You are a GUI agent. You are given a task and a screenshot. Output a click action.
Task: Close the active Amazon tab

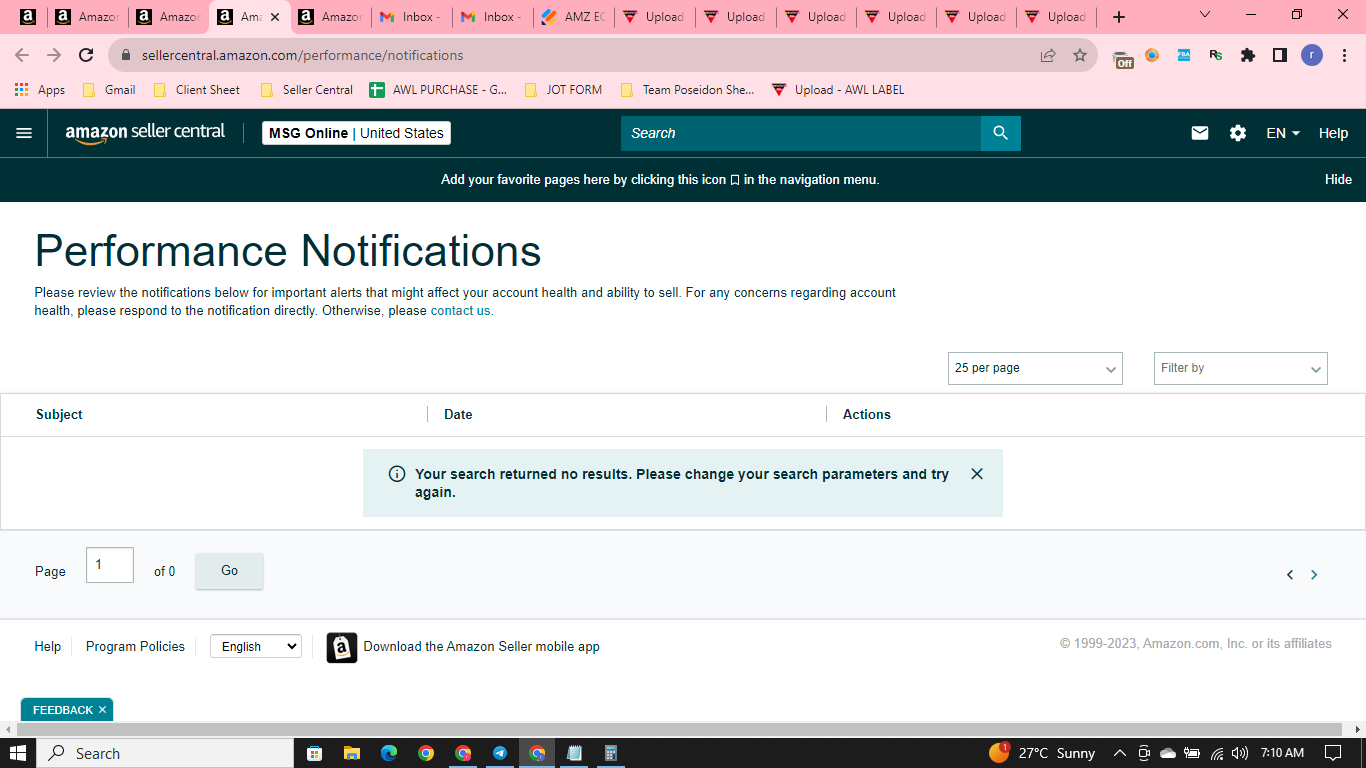[x=275, y=17]
